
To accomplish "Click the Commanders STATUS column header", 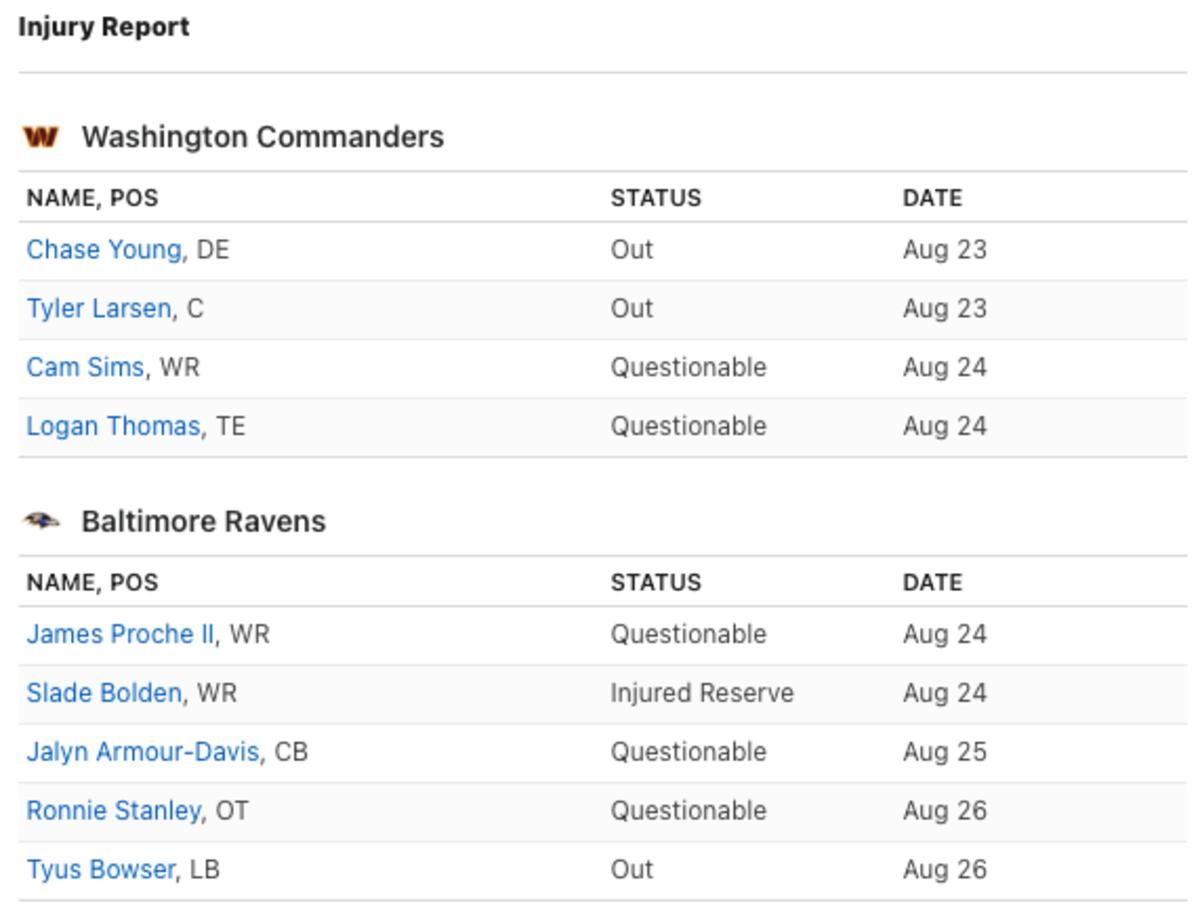I will pos(656,198).
